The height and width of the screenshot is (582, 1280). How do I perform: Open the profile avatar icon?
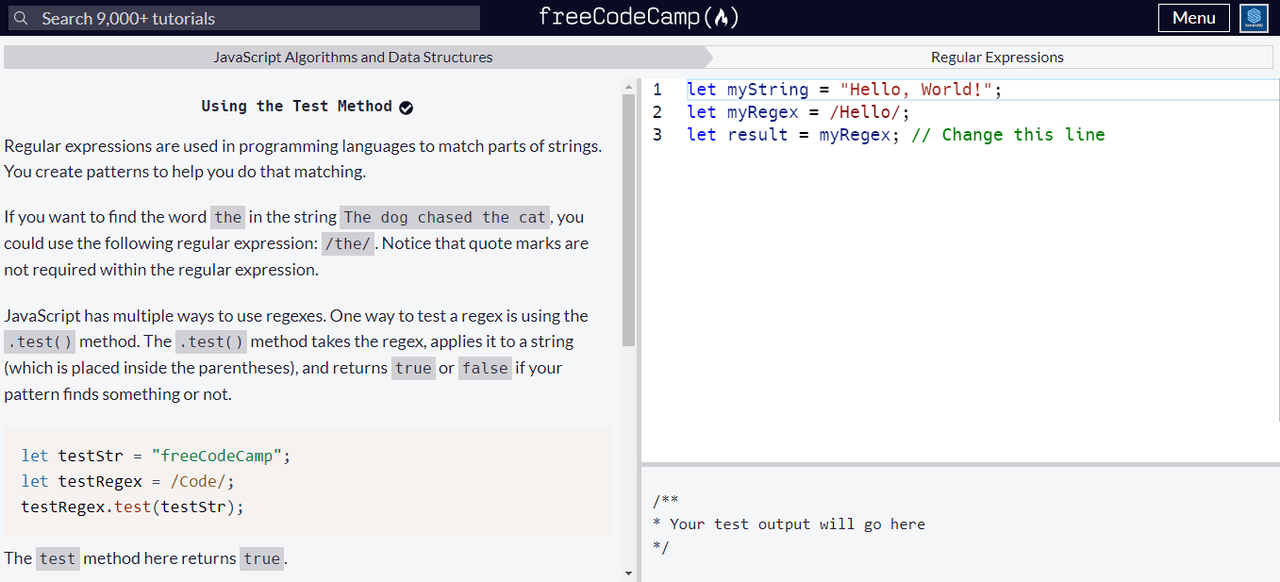(1254, 18)
